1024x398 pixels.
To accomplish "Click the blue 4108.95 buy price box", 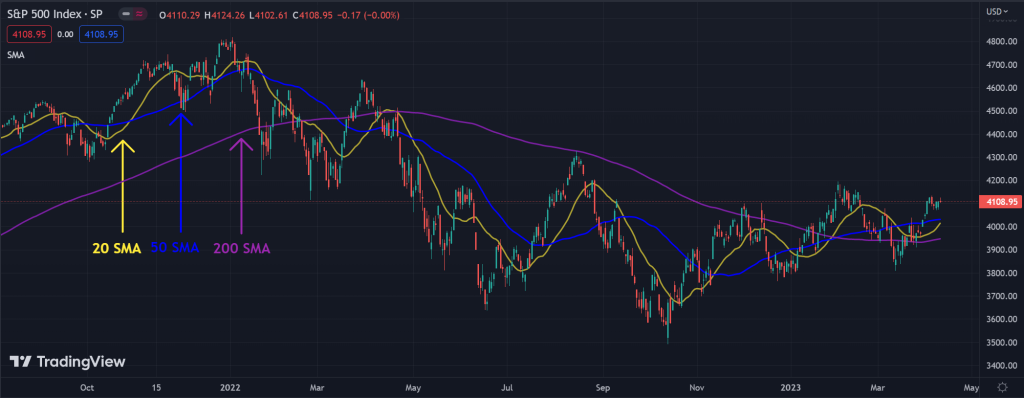I will (x=101, y=34).
